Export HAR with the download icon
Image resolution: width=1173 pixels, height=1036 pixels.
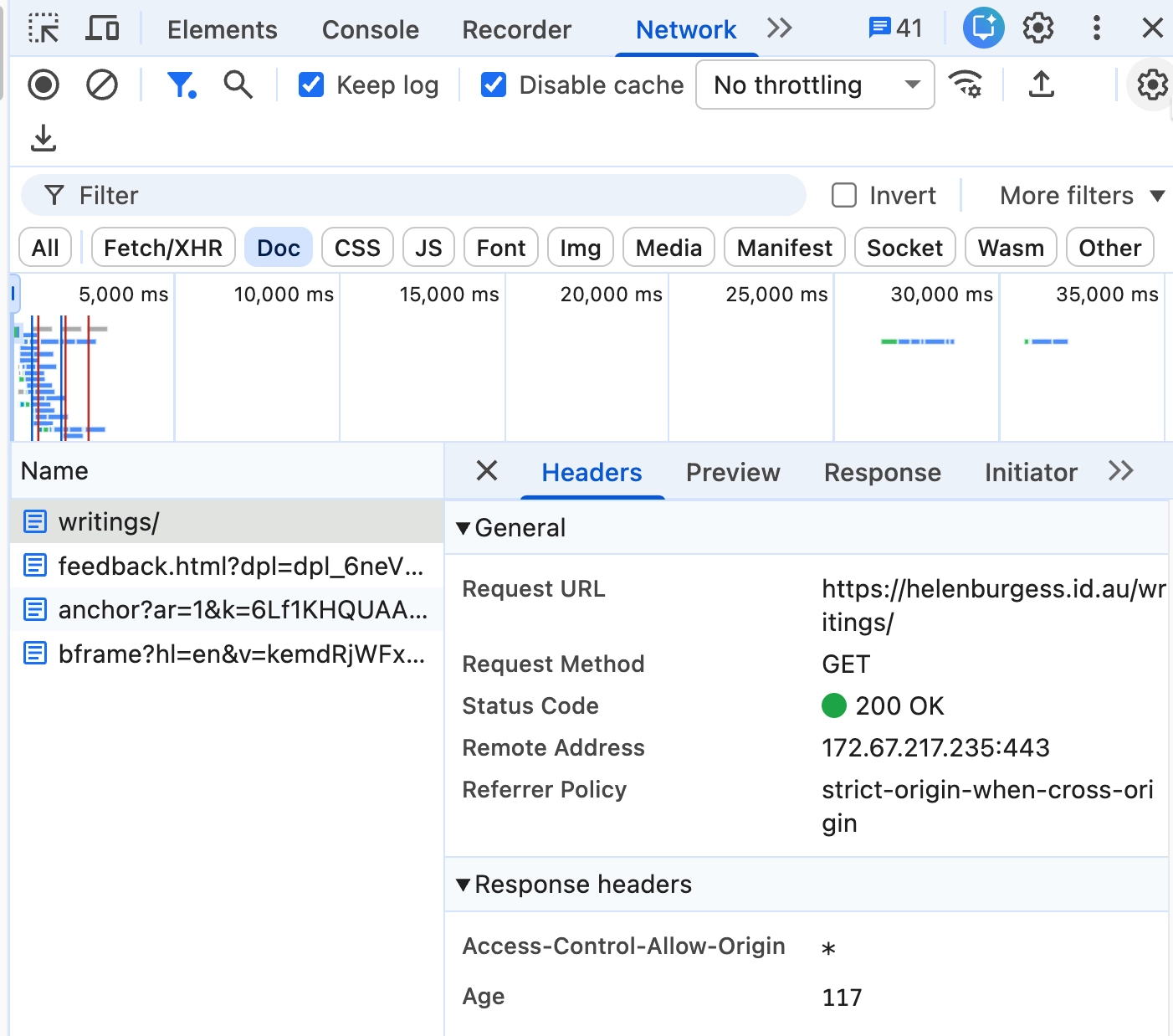pyautogui.click(x=44, y=138)
